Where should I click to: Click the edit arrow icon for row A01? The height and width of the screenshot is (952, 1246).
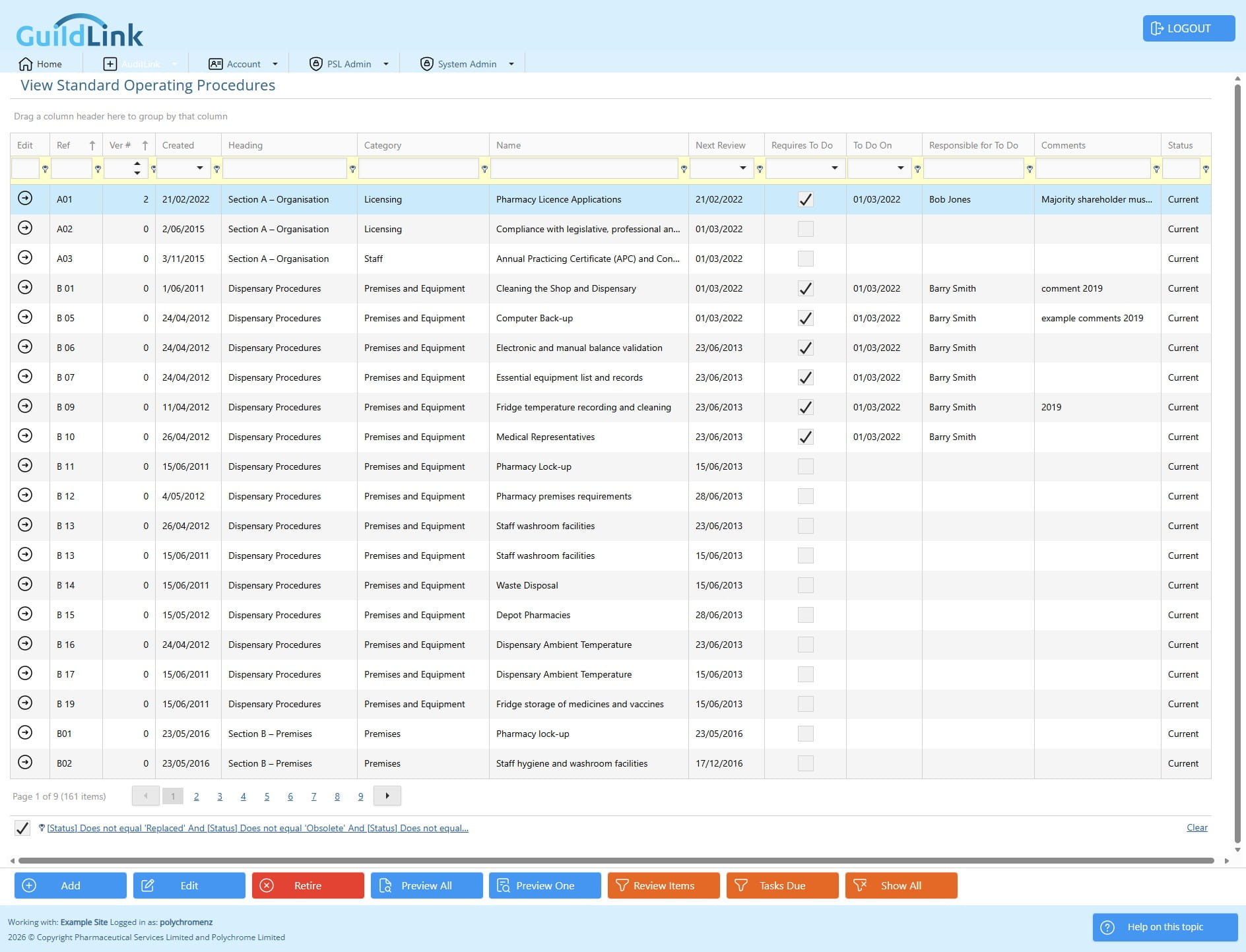[25, 198]
